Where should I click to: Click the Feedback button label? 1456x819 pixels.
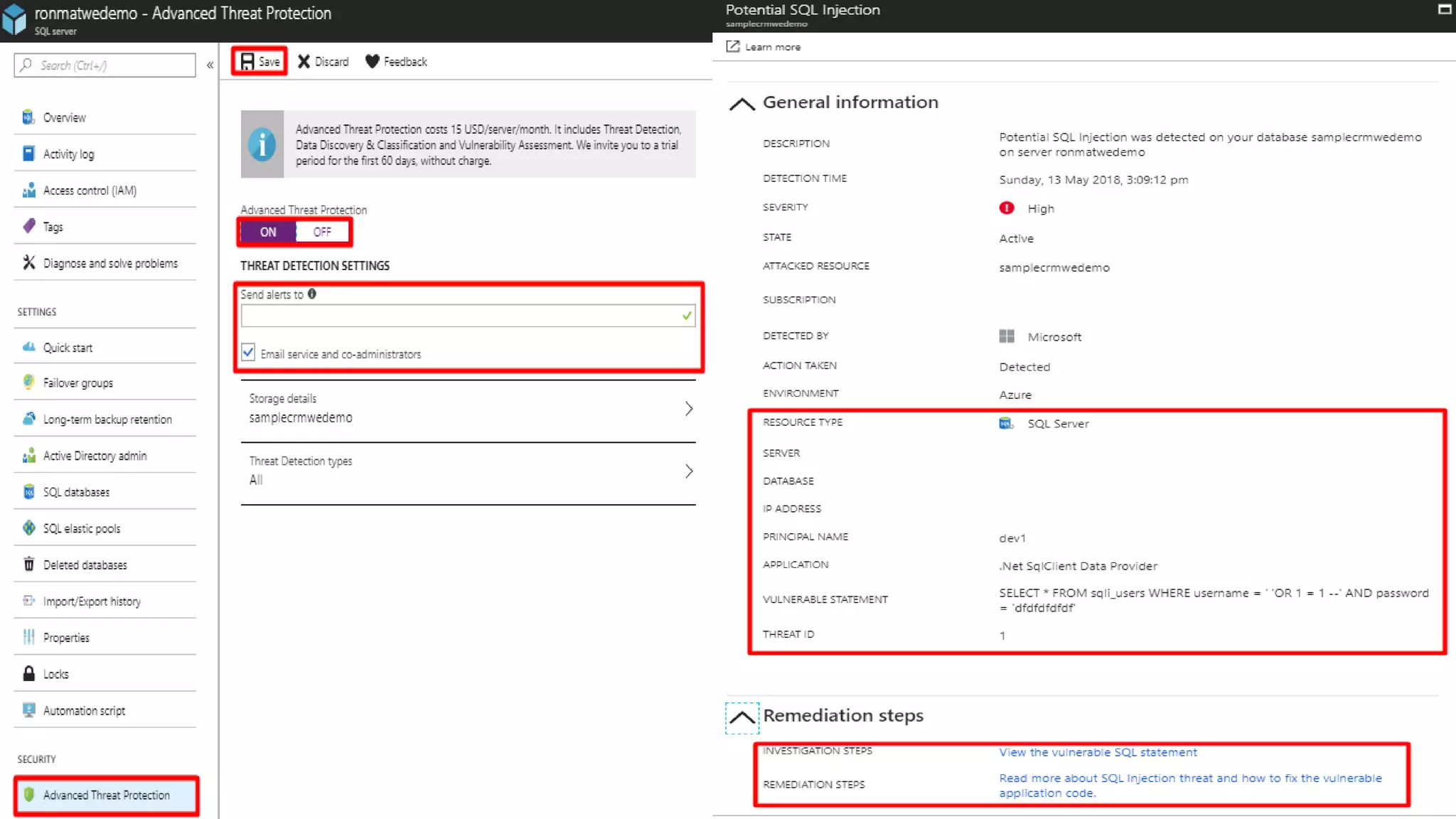point(405,62)
